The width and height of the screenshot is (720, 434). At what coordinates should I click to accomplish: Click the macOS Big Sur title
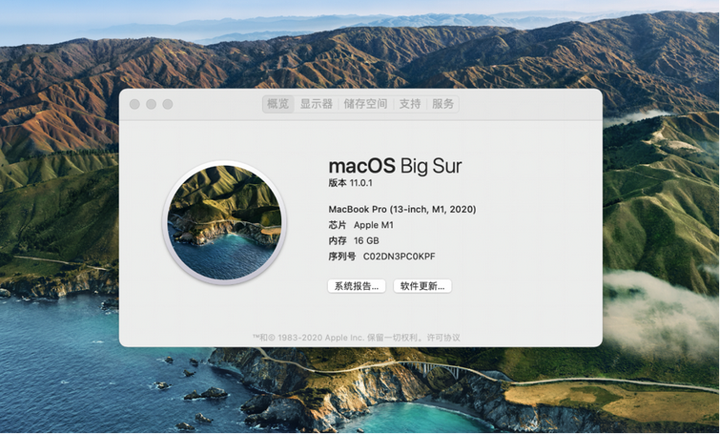click(395, 166)
